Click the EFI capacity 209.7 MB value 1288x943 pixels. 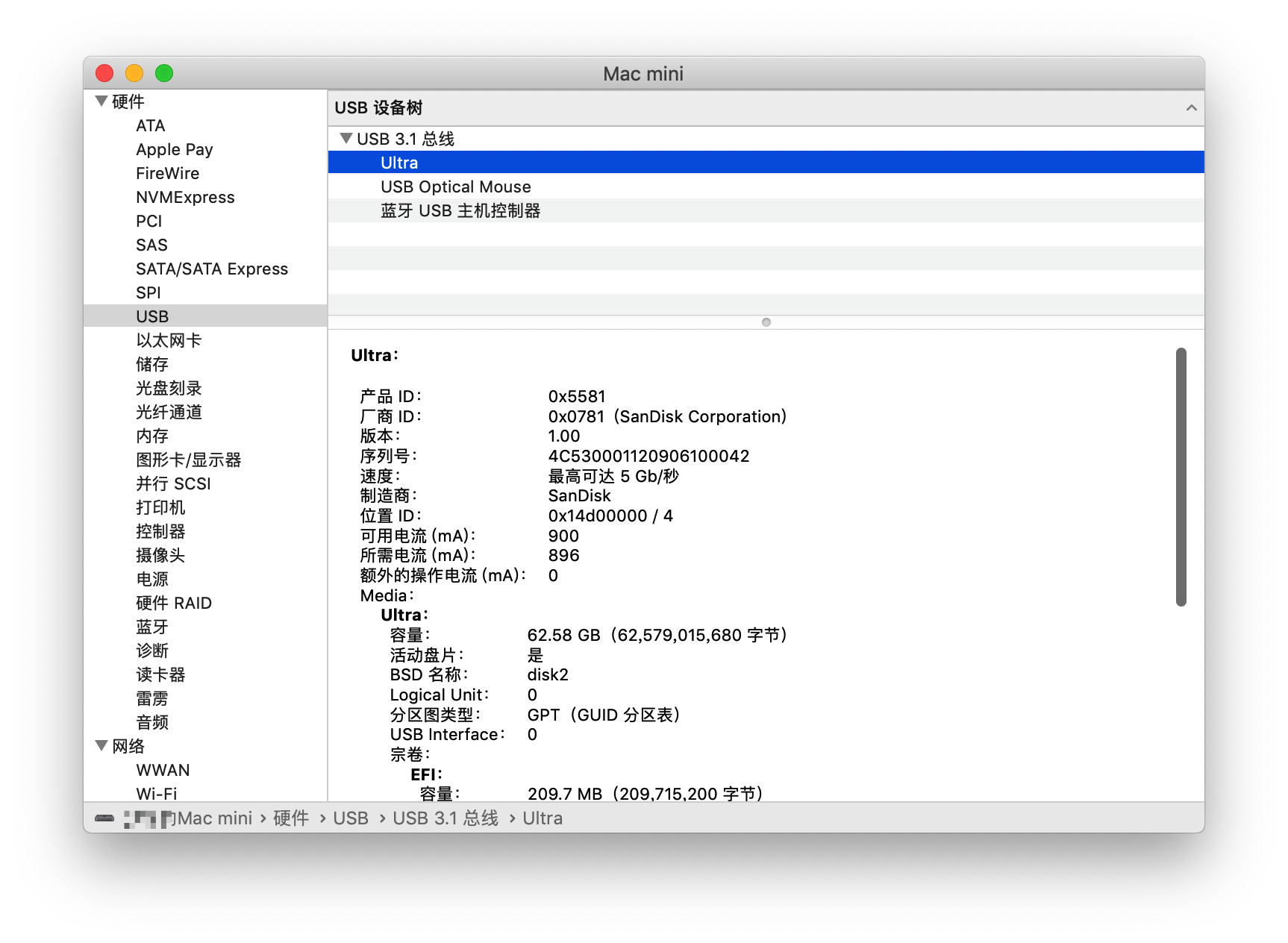645,794
